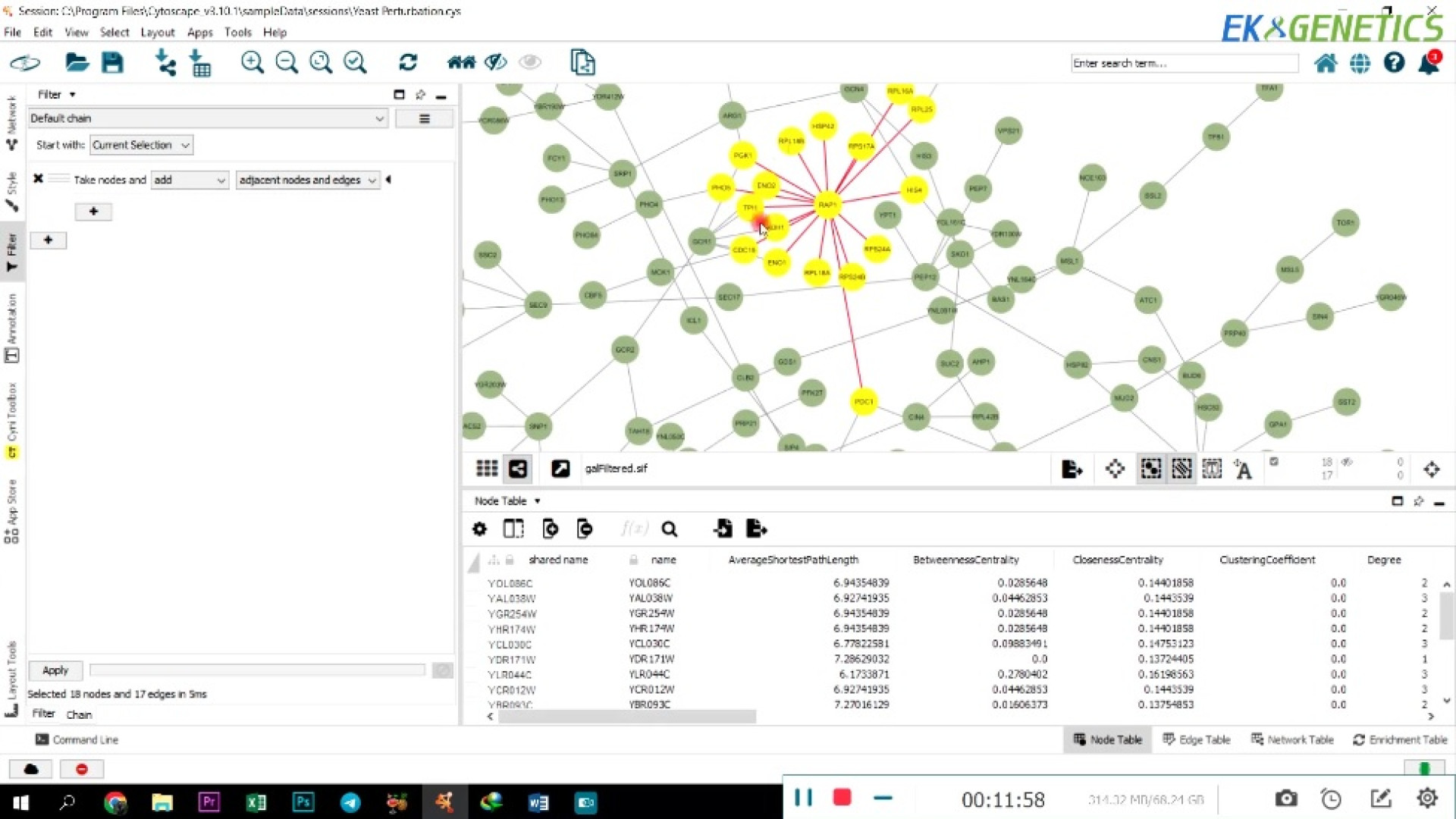This screenshot has width=1456, height=819.
Task: Click the yellow RAP1 node
Action: tap(827, 204)
